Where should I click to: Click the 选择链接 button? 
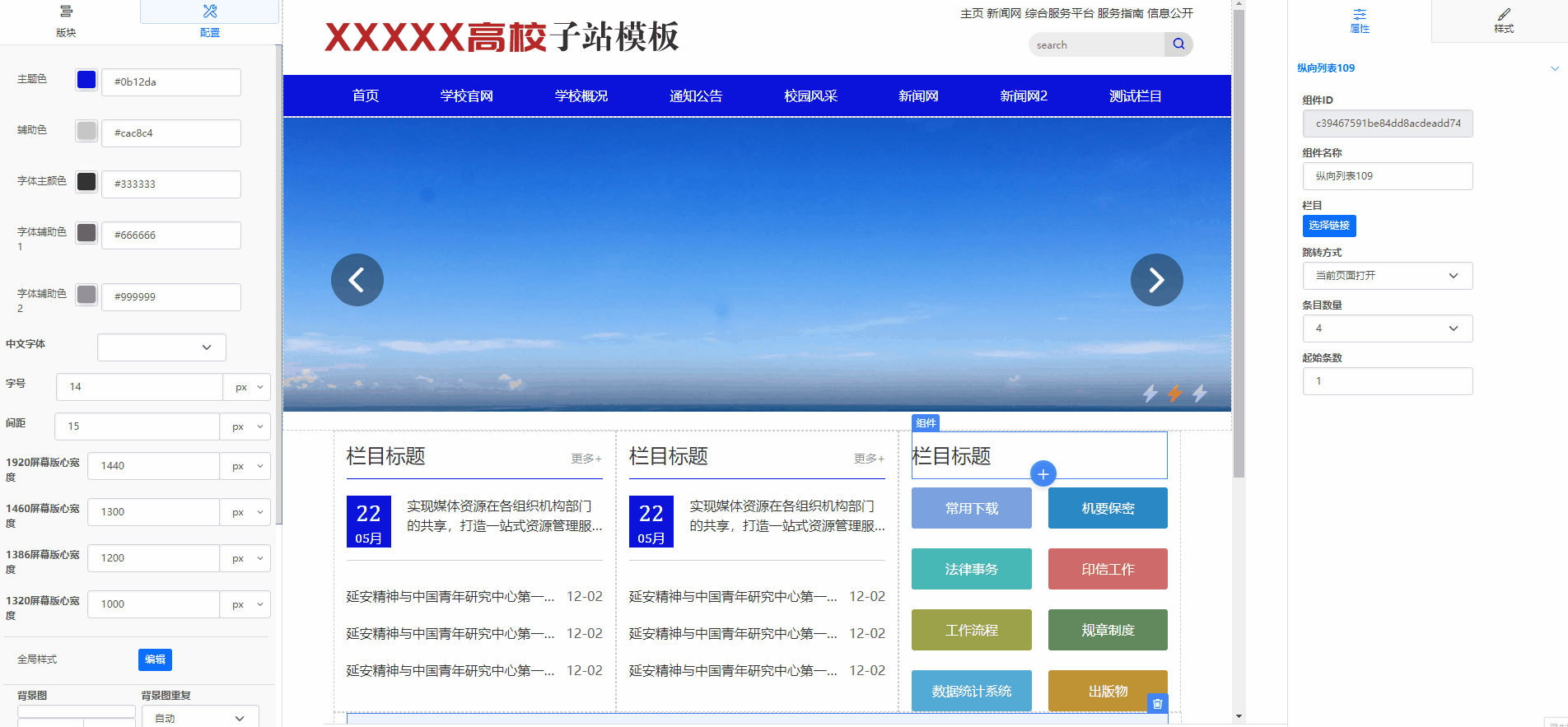pos(1328,226)
